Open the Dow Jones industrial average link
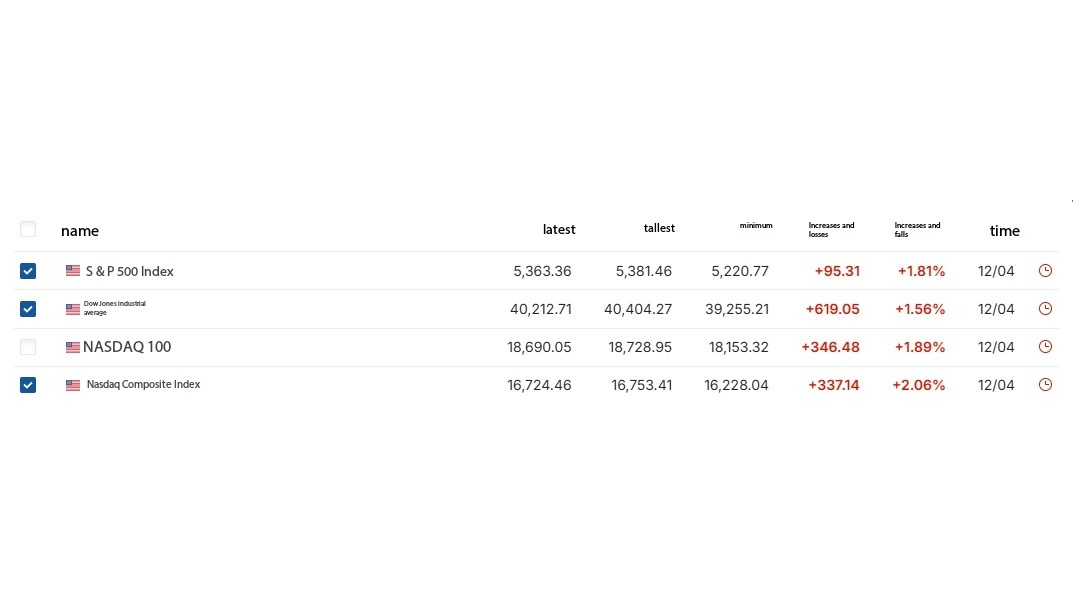The image size is (1073, 604). pyautogui.click(x=114, y=308)
